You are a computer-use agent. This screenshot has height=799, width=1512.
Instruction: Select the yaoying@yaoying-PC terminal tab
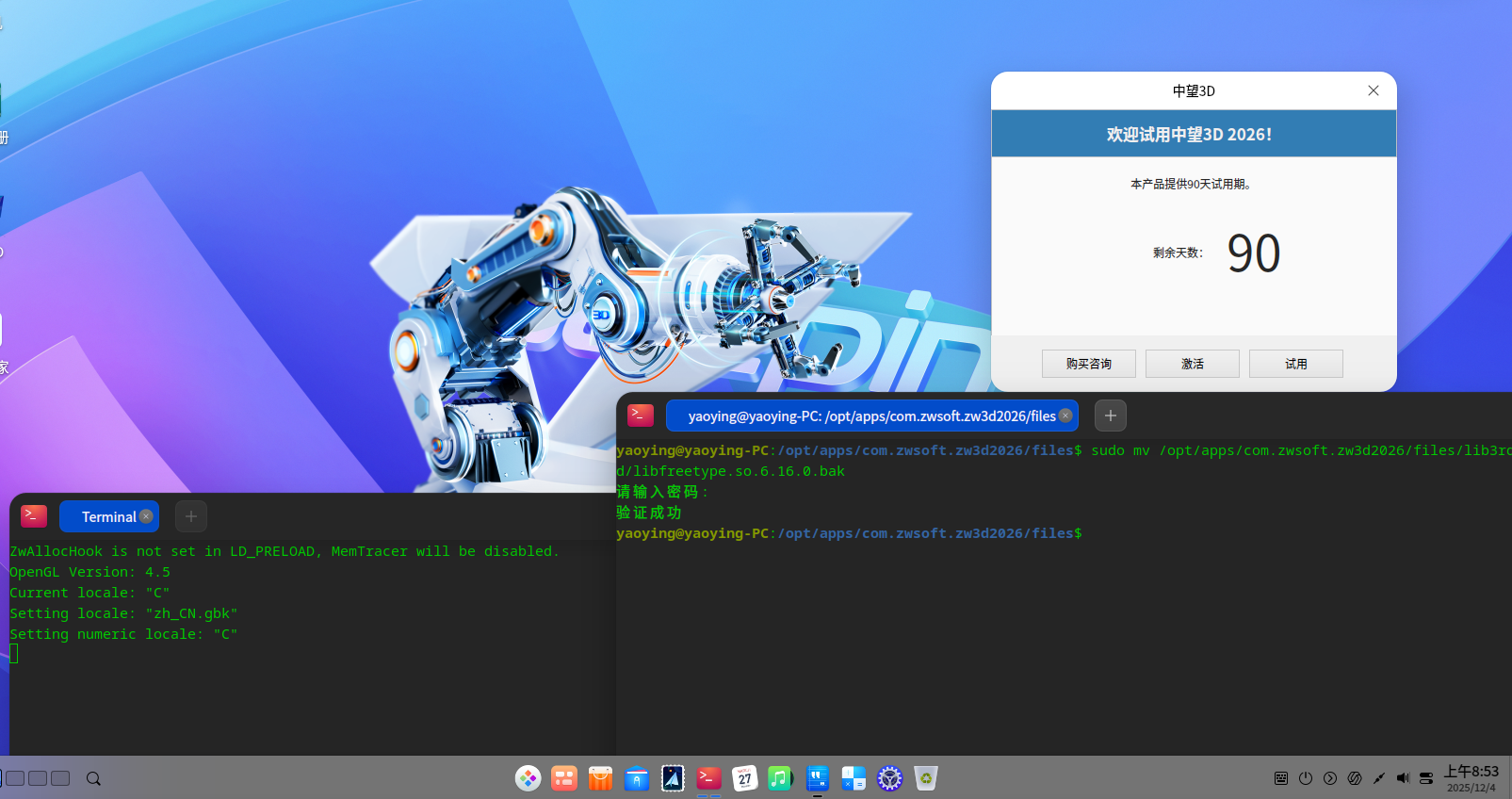point(871,416)
